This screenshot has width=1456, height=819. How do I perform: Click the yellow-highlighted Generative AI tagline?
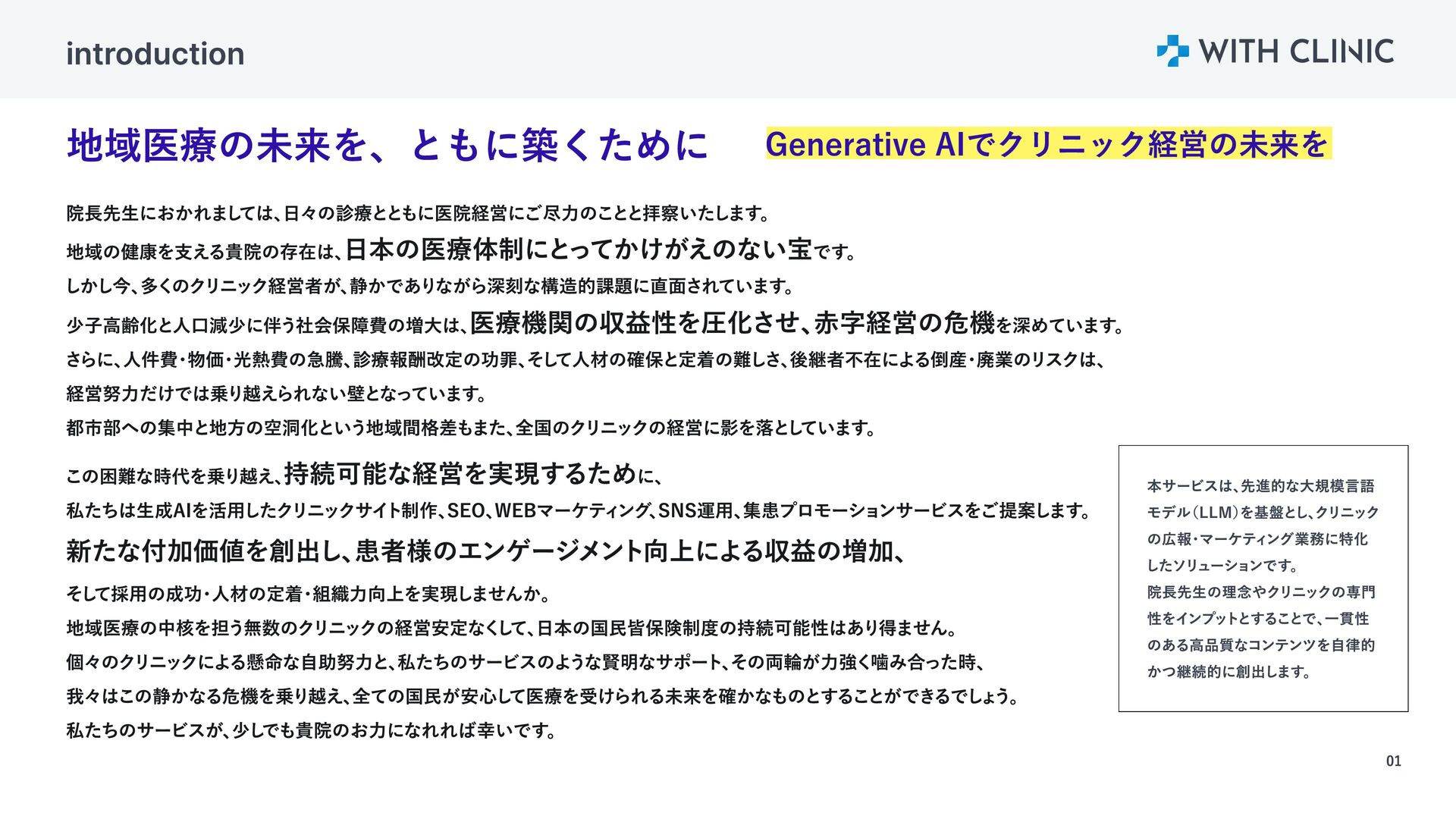(x=1047, y=144)
